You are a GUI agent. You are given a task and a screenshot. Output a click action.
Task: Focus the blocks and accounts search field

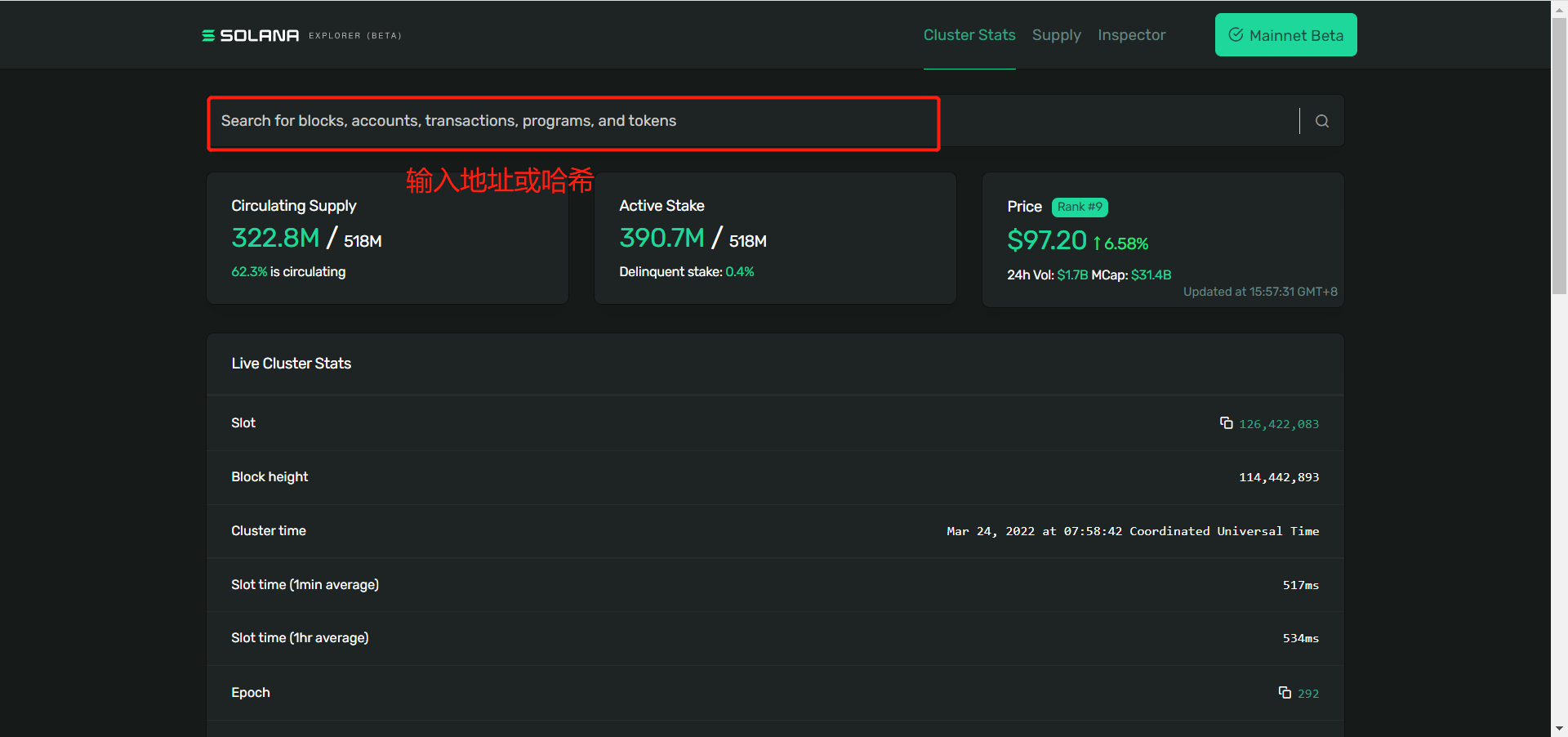(x=572, y=122)
